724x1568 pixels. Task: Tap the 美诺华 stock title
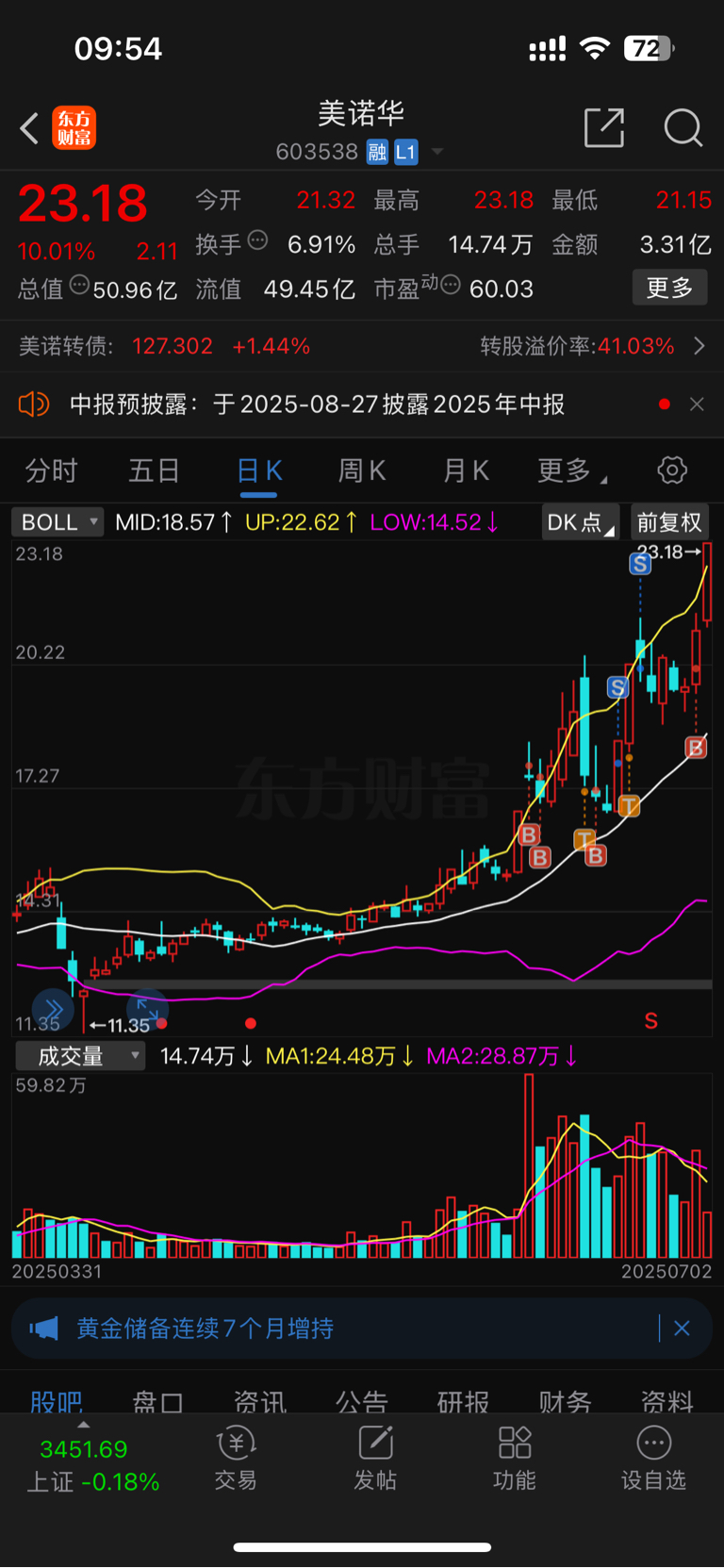click(361, 113)
